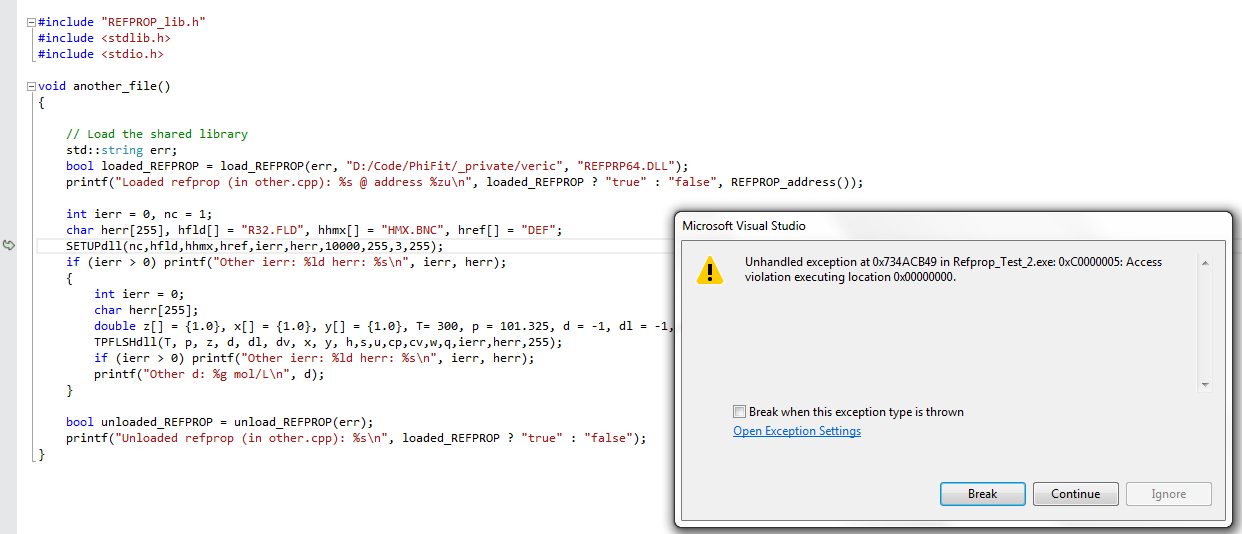The image size is (1242, 534).
Task: Click the 'void another_file()' function signature
Action: [x=104, y=86]
